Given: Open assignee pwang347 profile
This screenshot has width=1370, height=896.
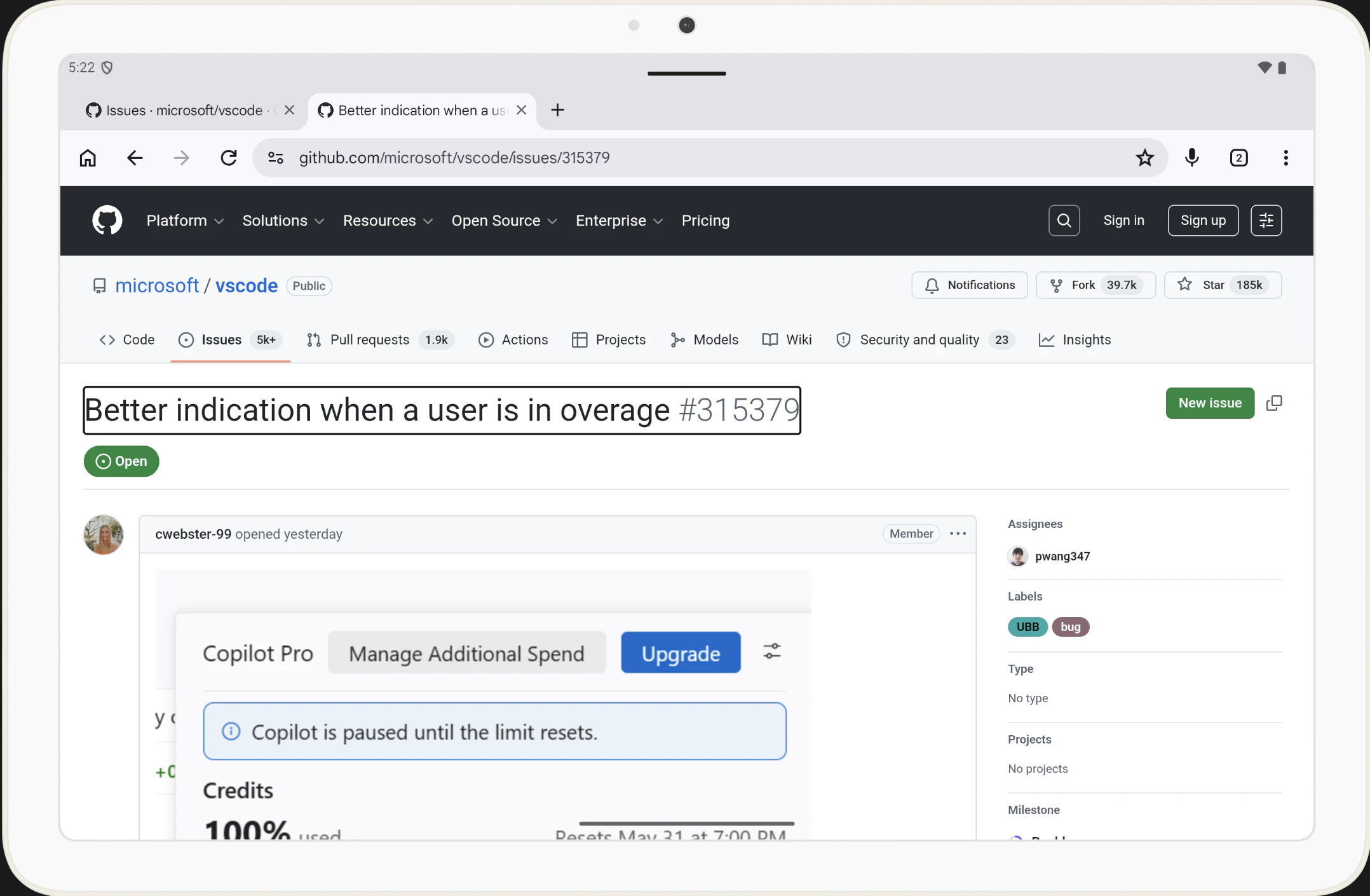Looking at the screenshot, I should 1062,556.
